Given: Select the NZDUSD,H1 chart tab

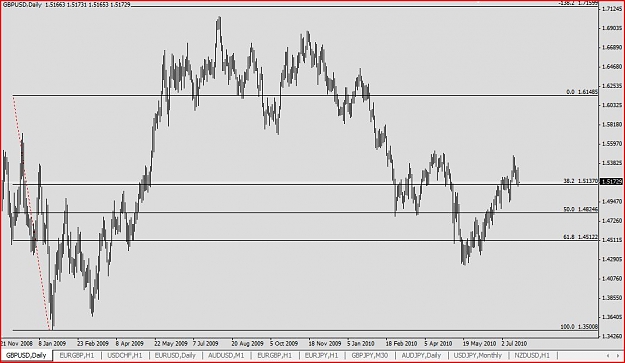Looking at the screenshot, I should 532,355.
